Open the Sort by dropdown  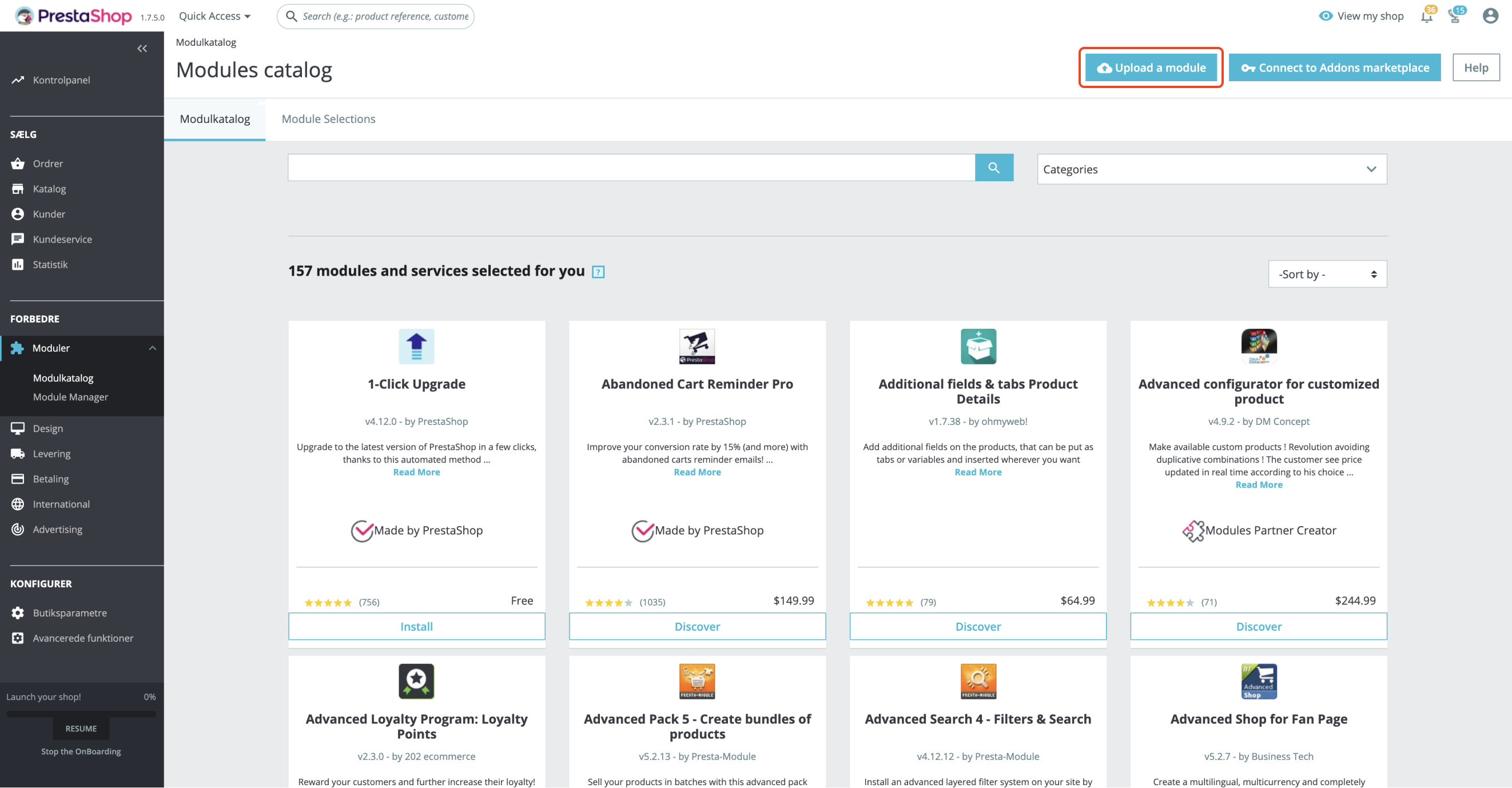[x=1327, y=274]
